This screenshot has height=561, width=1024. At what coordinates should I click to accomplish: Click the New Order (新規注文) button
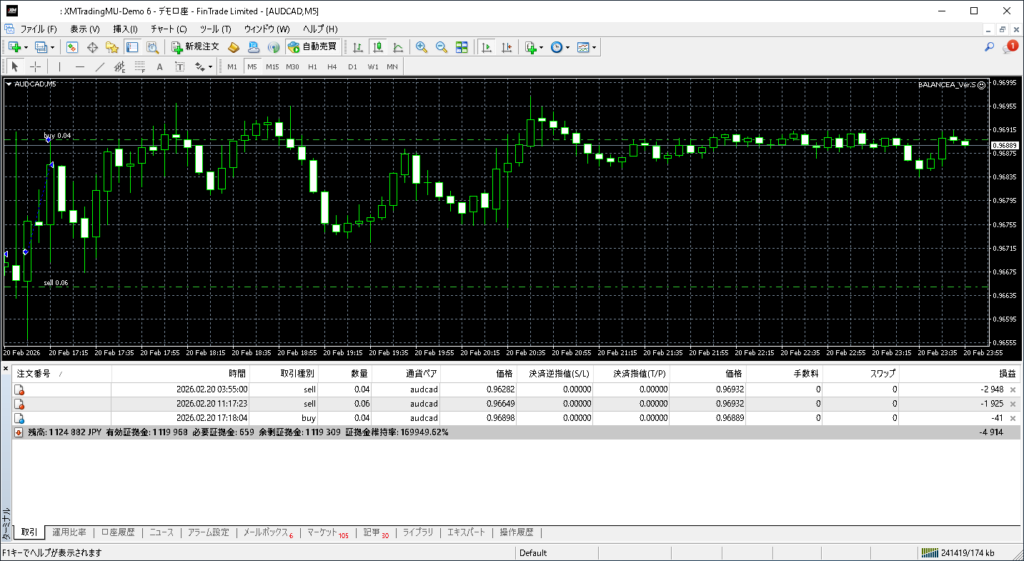194,47
